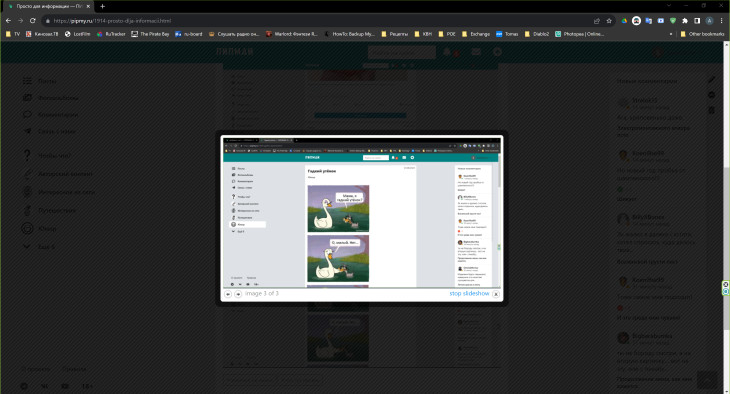
Task: Show the hidden bookmarks overflow chevron
Action: tap(671, 34)
